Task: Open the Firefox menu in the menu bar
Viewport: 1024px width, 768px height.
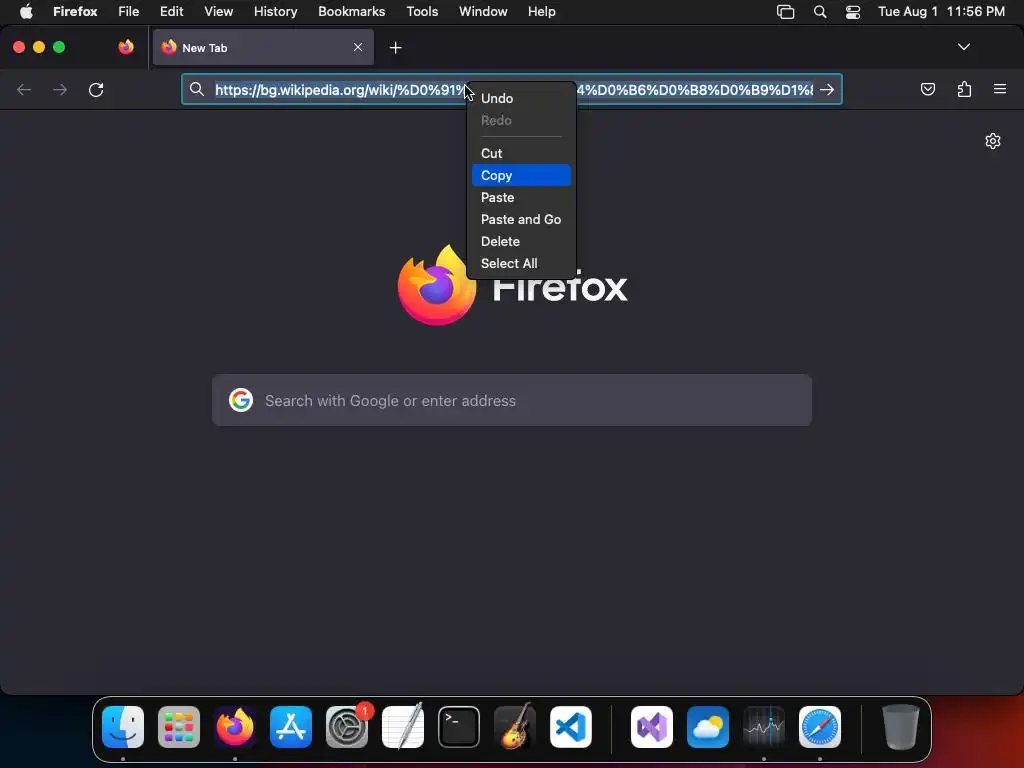Action: [75, 12]
